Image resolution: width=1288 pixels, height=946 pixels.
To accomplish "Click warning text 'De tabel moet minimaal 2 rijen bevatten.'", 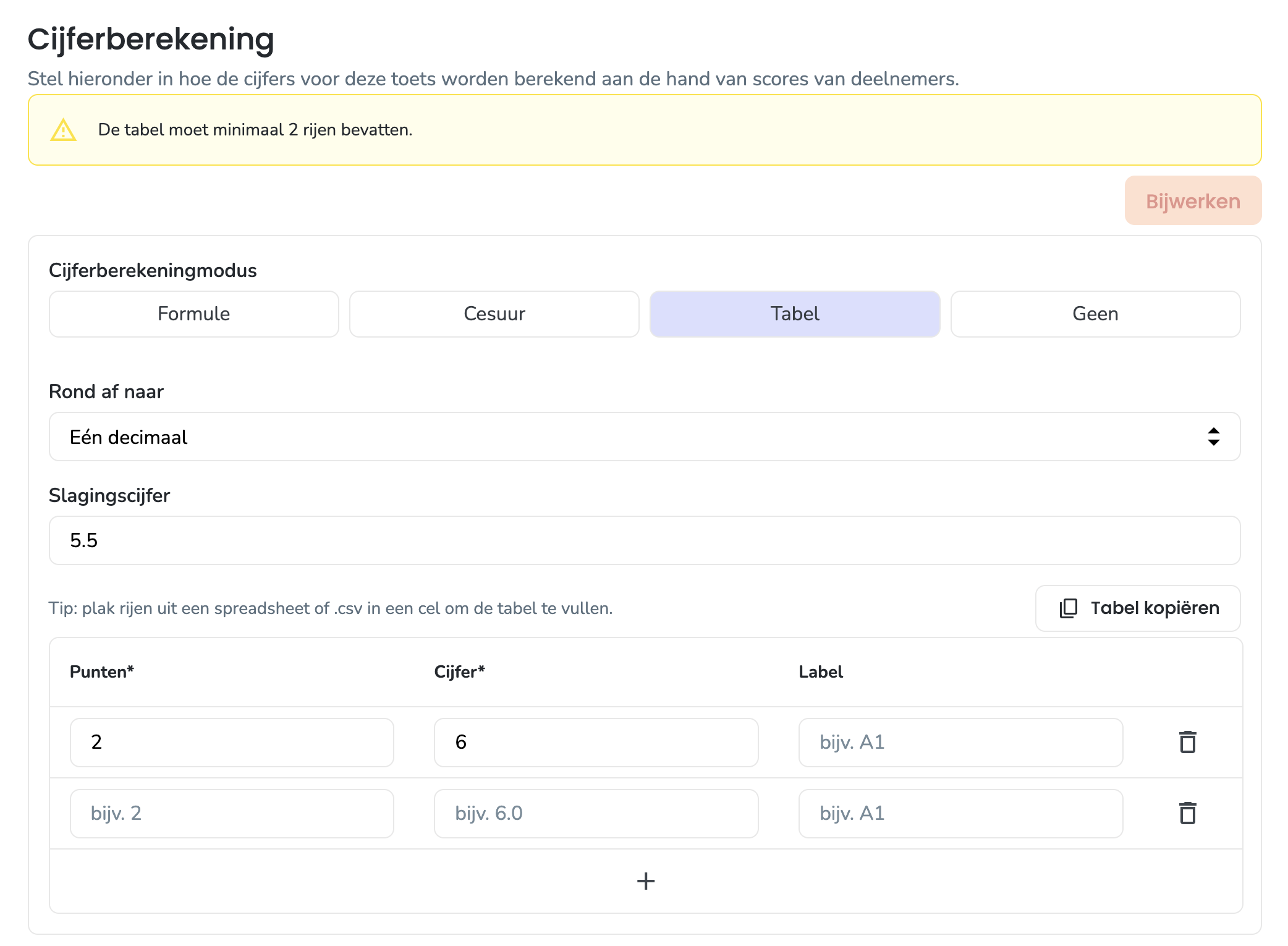I will [255, 130].
